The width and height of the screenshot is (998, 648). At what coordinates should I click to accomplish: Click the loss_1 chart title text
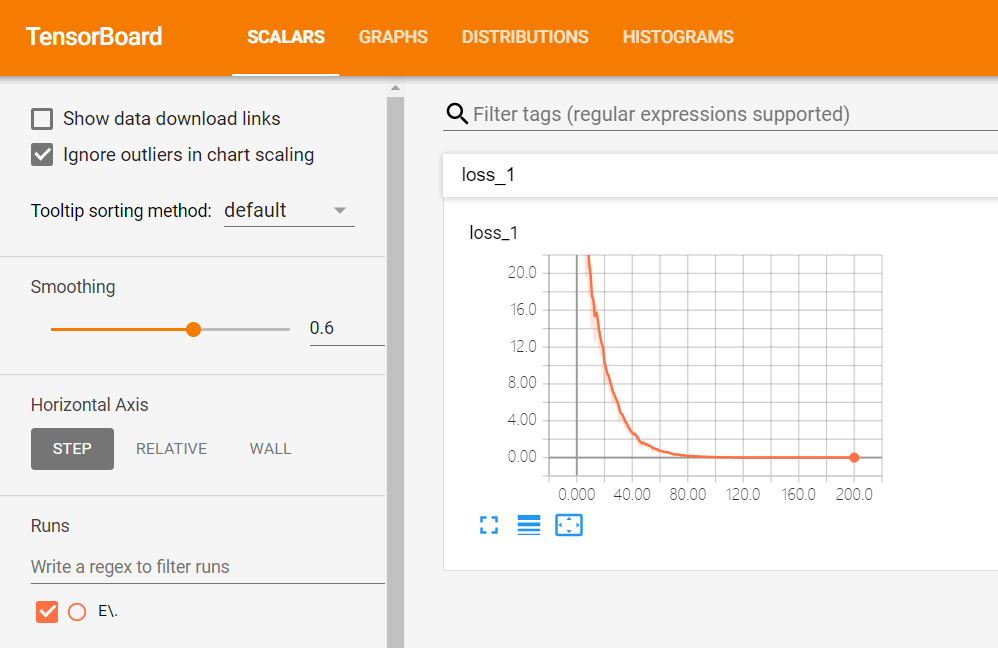click(x=493, y=233)
